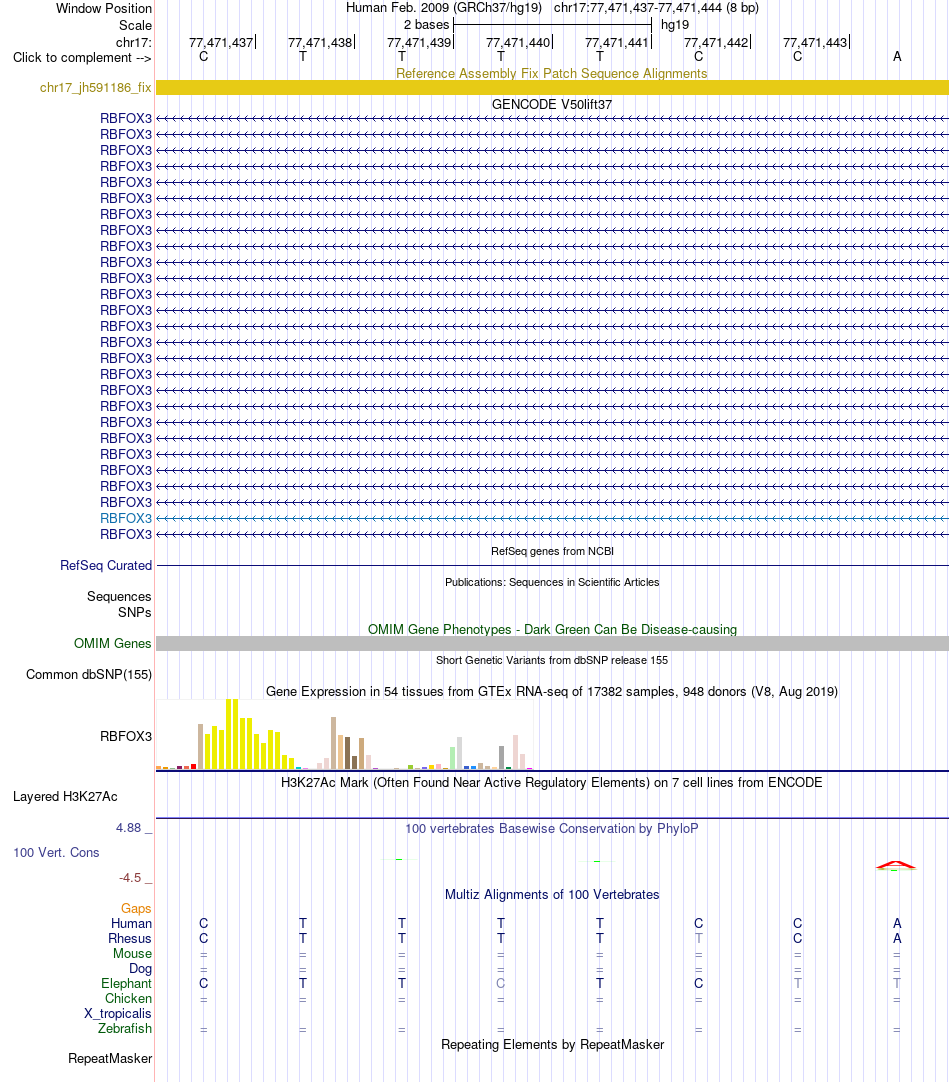Select the light-blue highlighted RBFOX3 transcript label
The height and width of the screenshot is (1082, 950).
pos(126,518)
